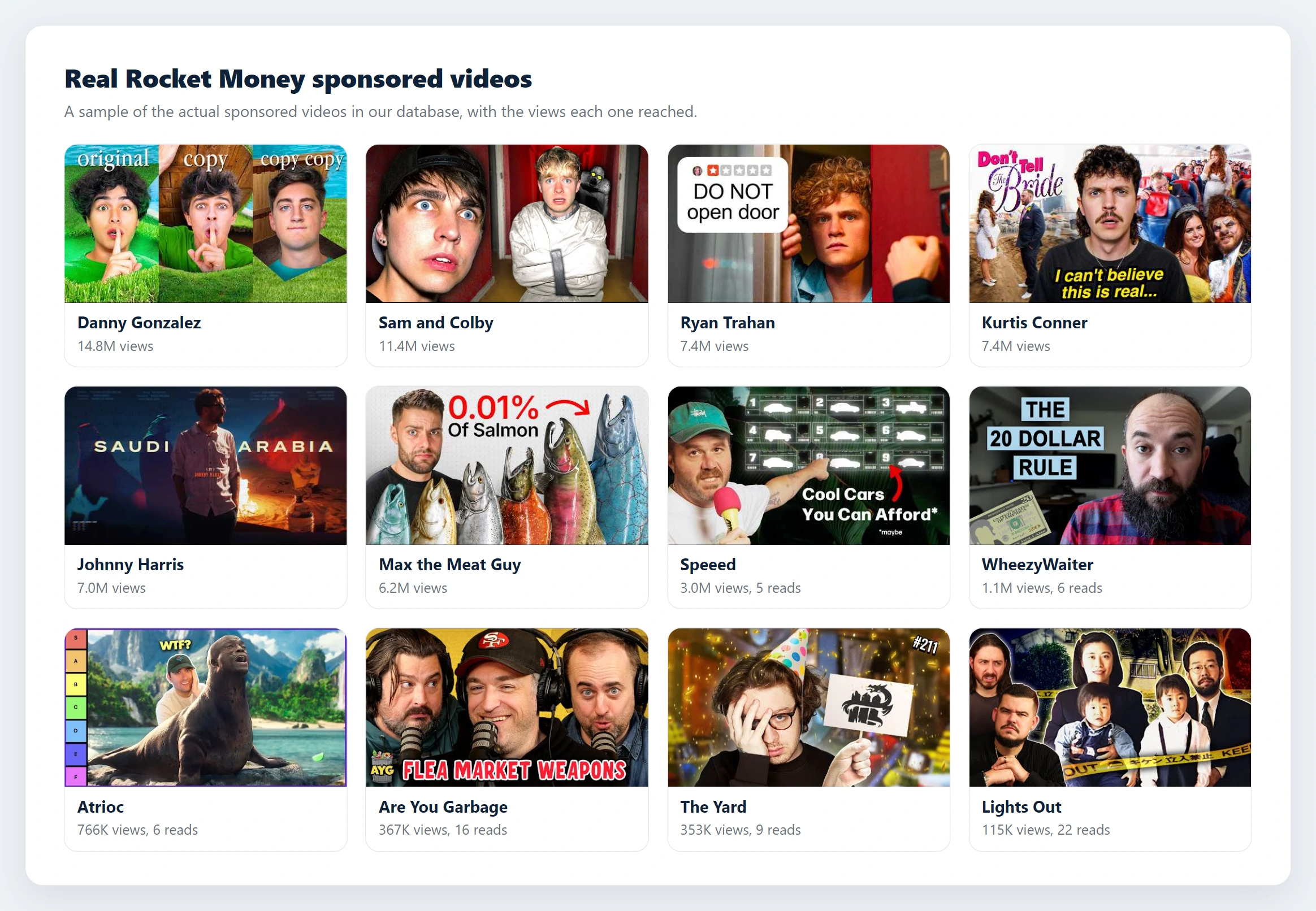The width and height of the screenshot is (1316, 911).
Task: Click the Sam and Colby channel name
Action: coord(436,323)
